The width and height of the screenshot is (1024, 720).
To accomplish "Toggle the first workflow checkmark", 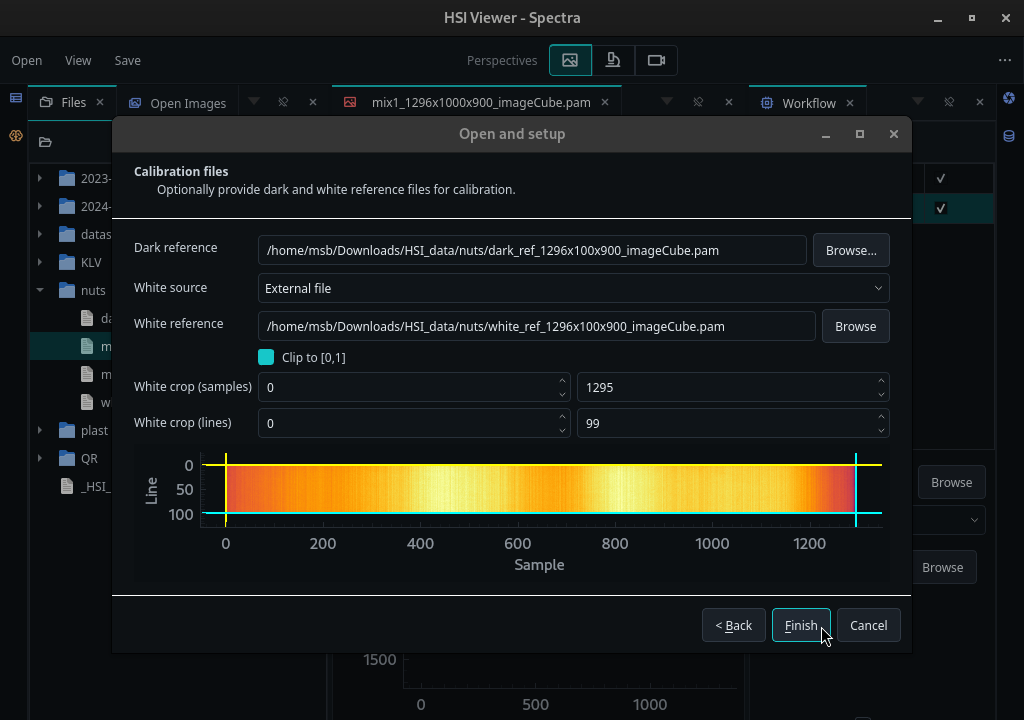I will pos(940,178).
